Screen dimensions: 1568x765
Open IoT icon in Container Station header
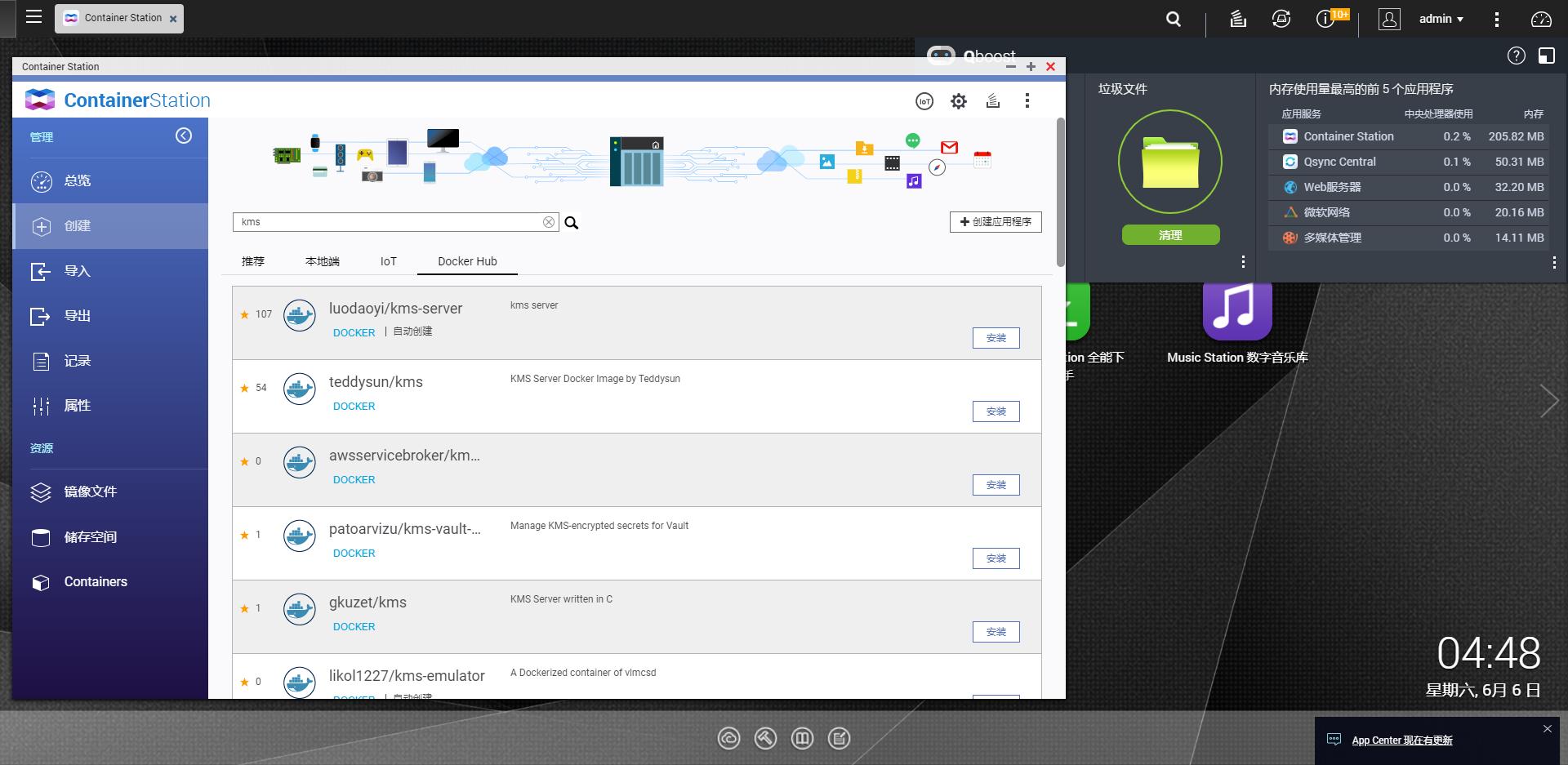(924, 100)
